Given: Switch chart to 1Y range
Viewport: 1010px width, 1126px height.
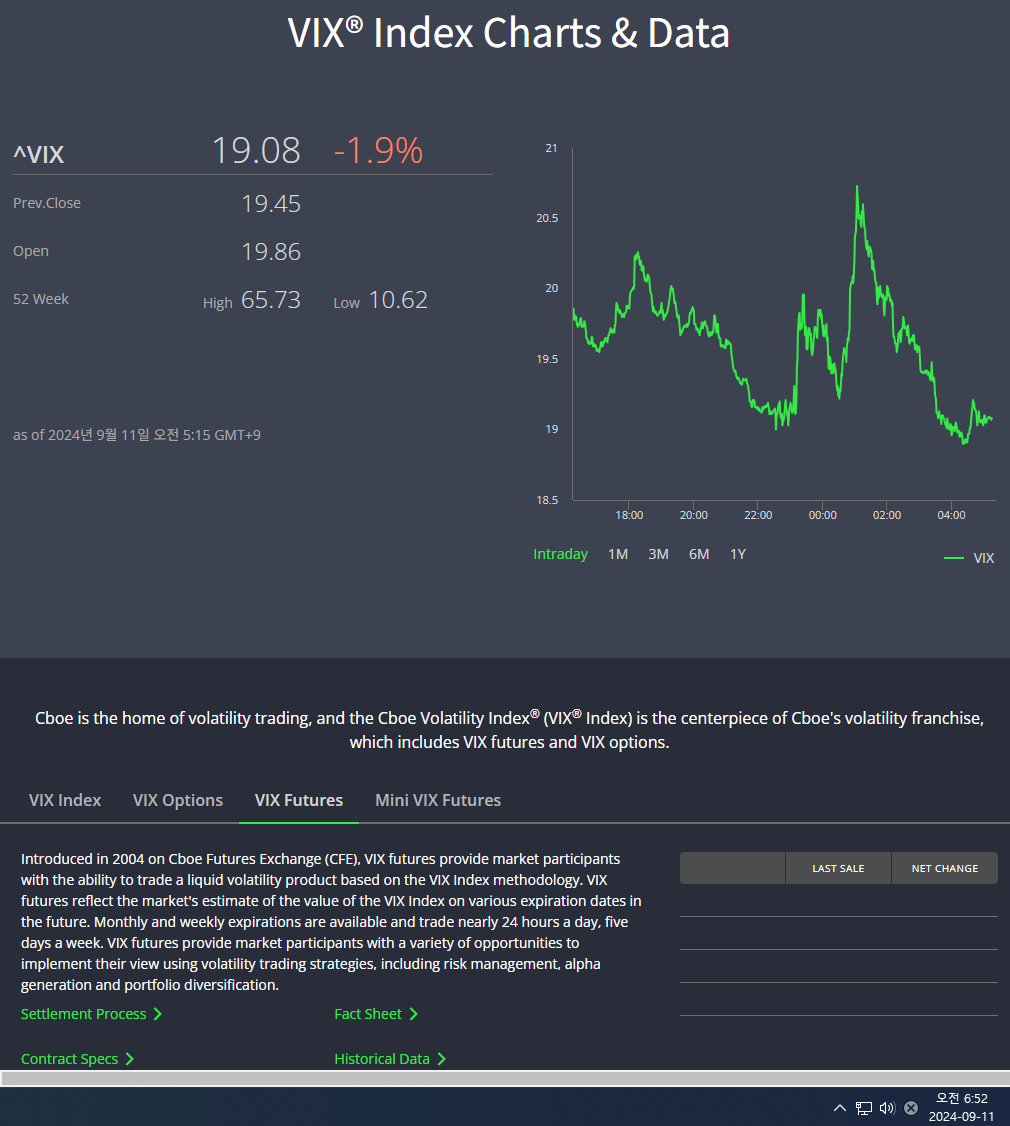Looking at the screenshot, I should coord(738,554).
